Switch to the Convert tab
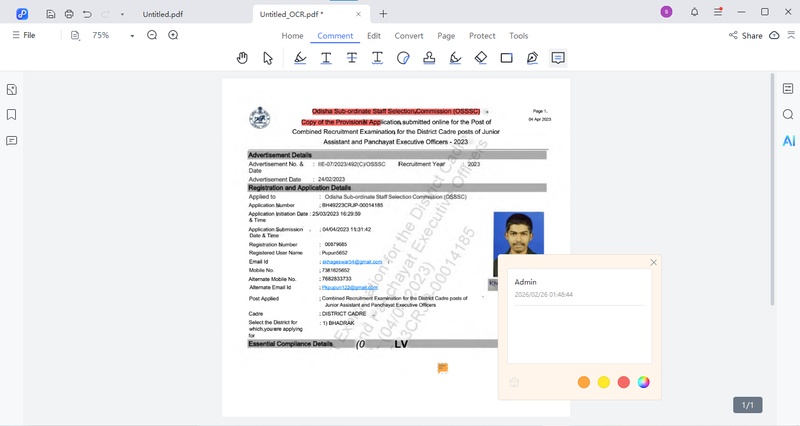800x426 pixels. (x=409, y=36)
